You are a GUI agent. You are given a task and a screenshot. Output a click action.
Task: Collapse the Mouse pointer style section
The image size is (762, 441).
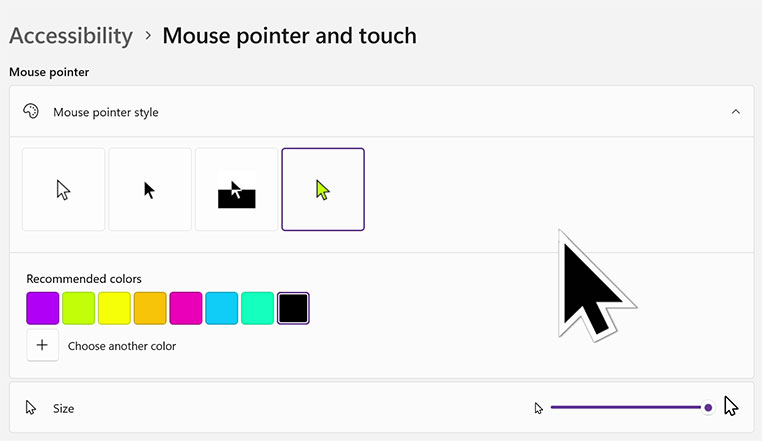pos(736,112)
